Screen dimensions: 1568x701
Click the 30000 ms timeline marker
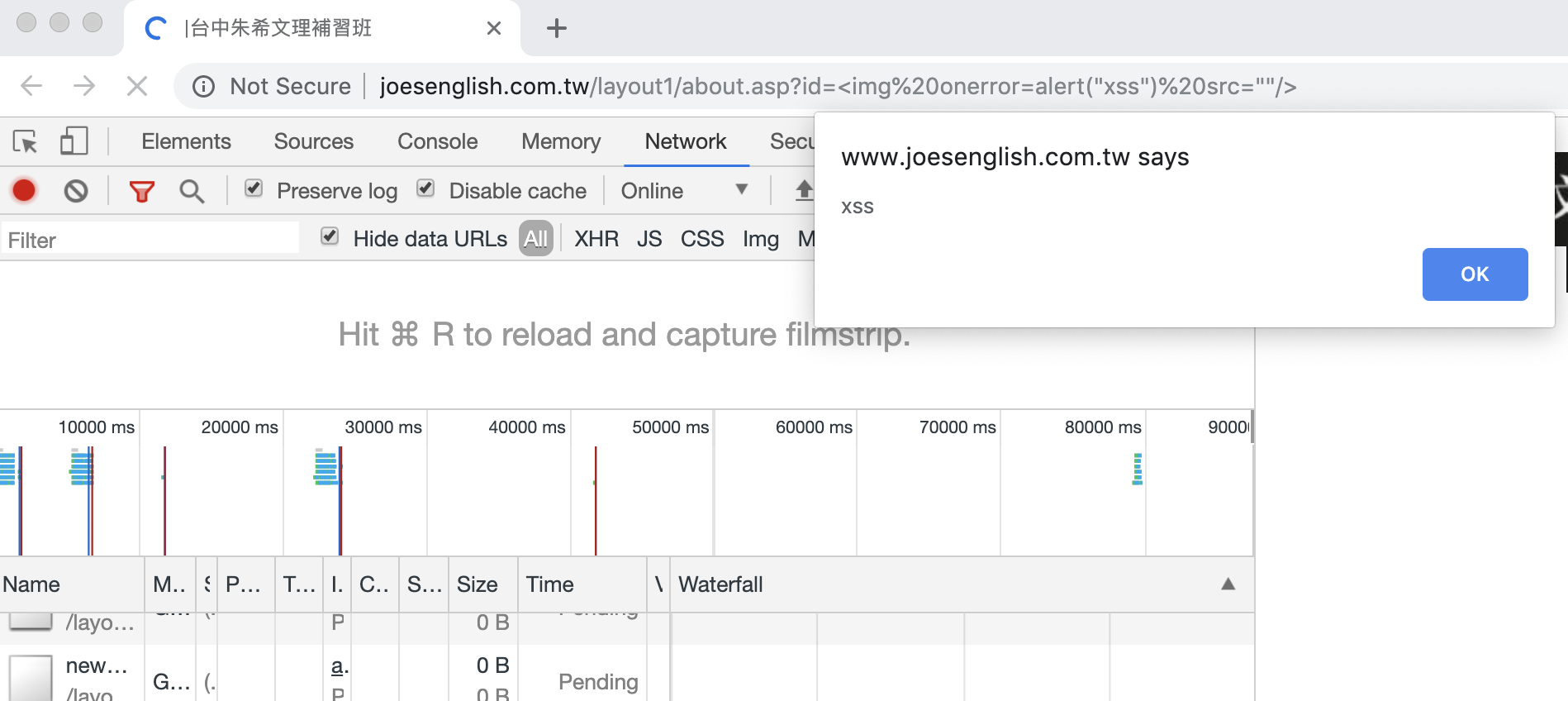pos(383,427)
